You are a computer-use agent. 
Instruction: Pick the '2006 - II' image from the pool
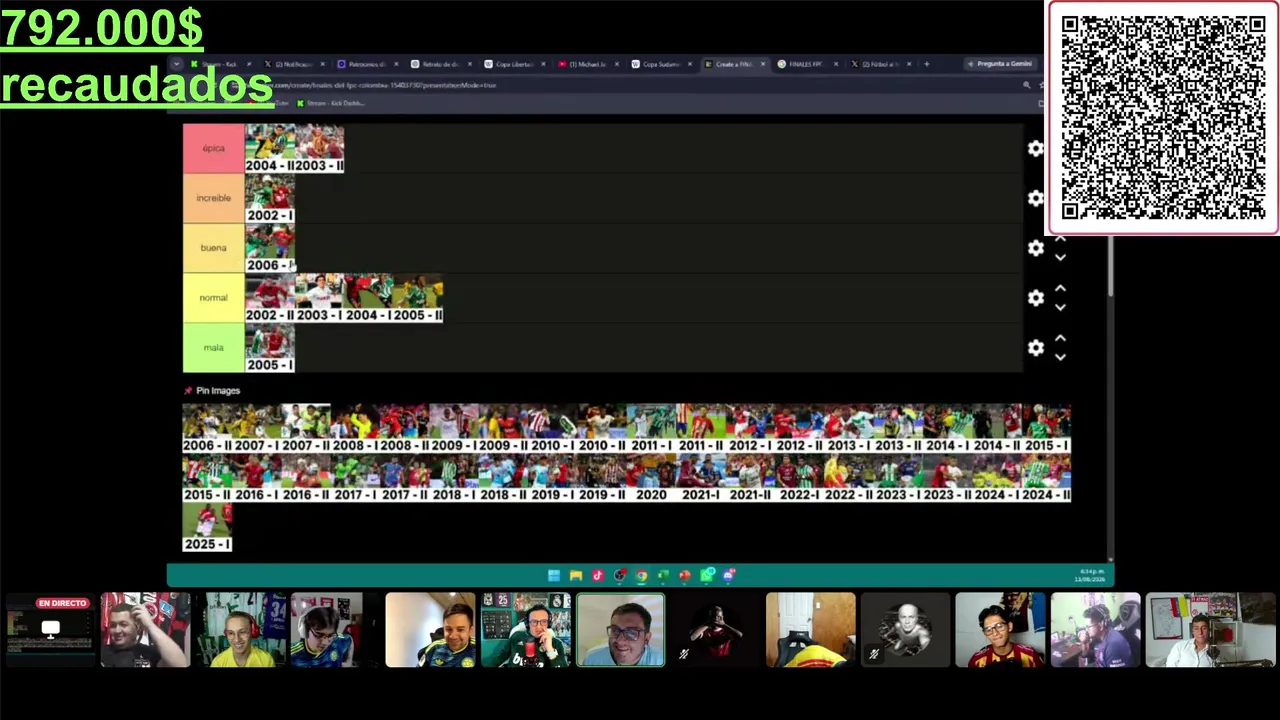tap(207, 428)
